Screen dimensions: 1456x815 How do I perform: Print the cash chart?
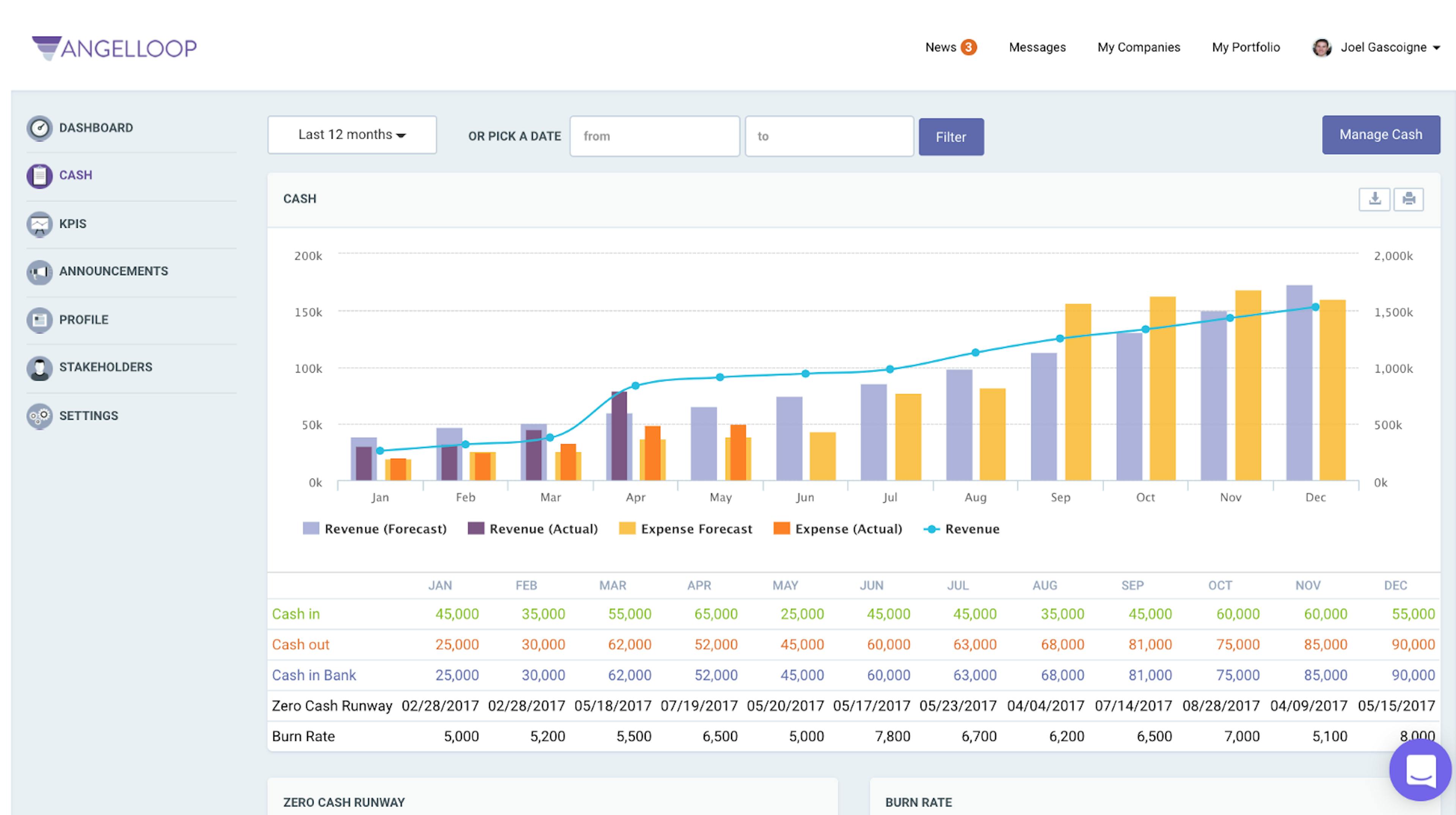pyautogui.click(x=1409, y=199)
